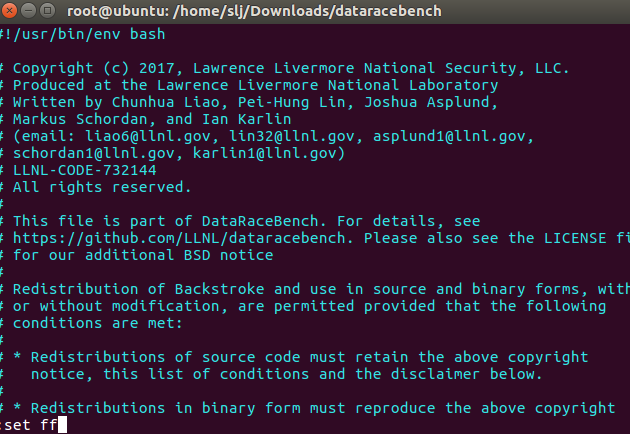
Task: Click the 'conditions are met:' line
Action: coord(92,323)
